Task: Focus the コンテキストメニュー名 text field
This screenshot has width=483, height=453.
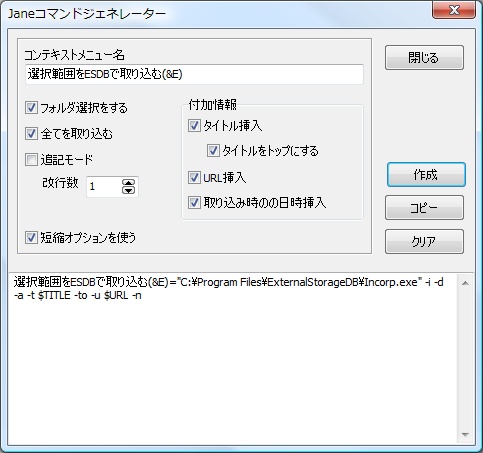Action: click(x=194, y=74)
